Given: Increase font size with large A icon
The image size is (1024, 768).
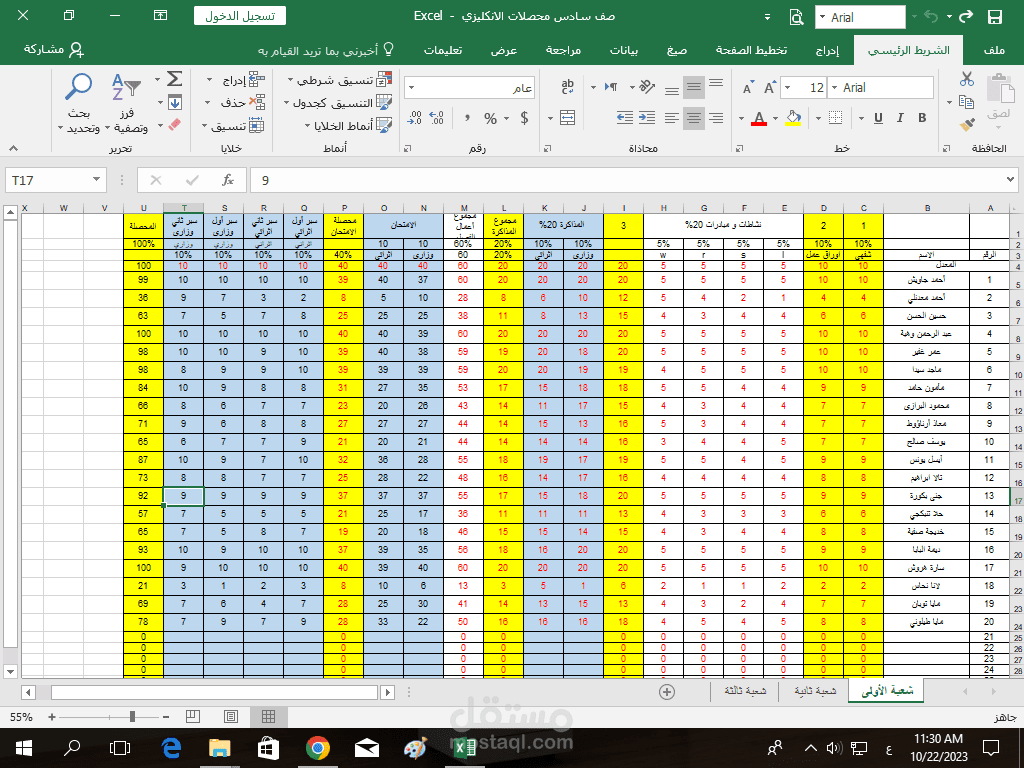Looking at the screenshot, I should [769, 88].
